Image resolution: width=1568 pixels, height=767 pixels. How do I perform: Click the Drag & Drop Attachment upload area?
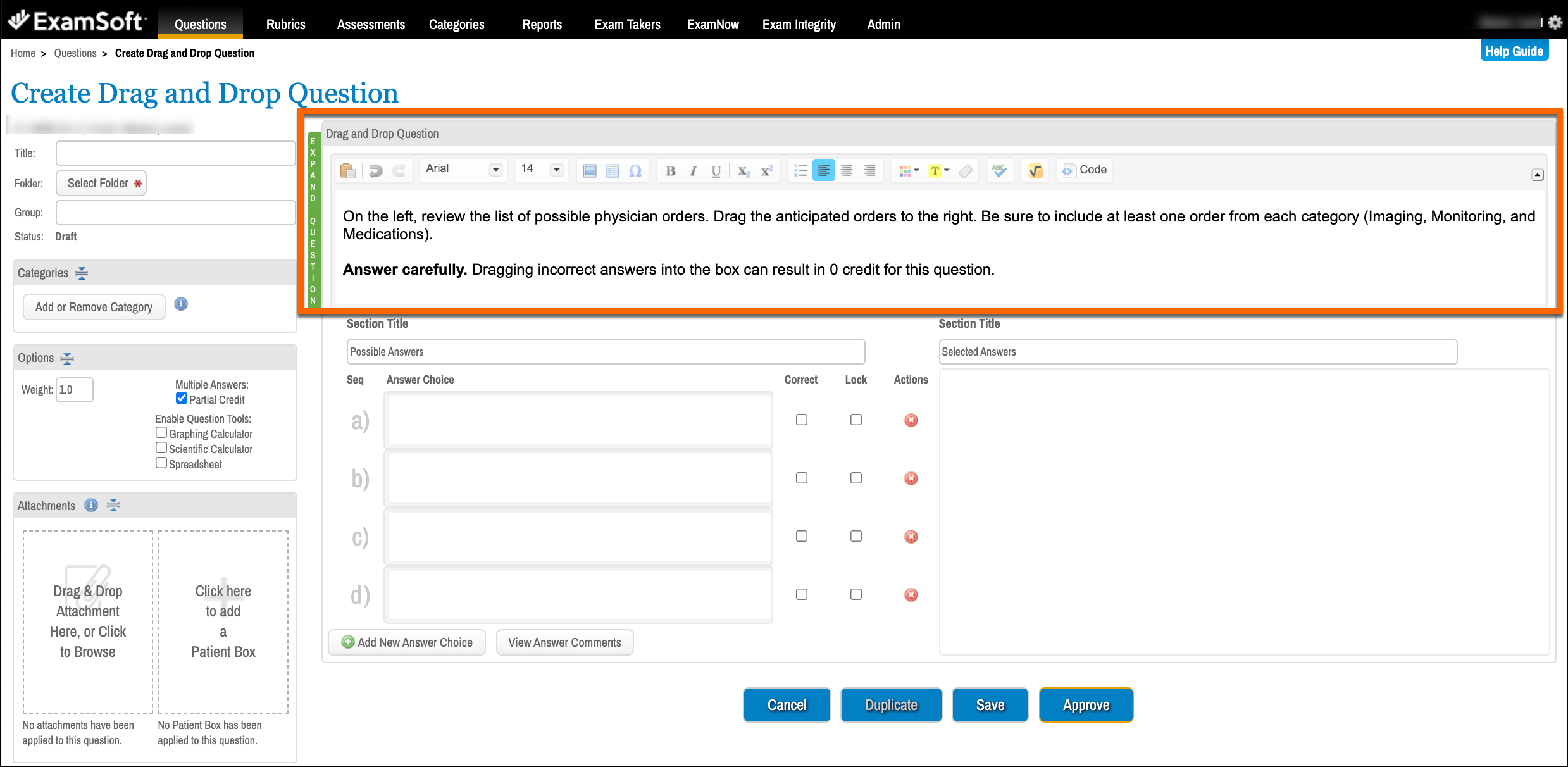click(88, 621)
